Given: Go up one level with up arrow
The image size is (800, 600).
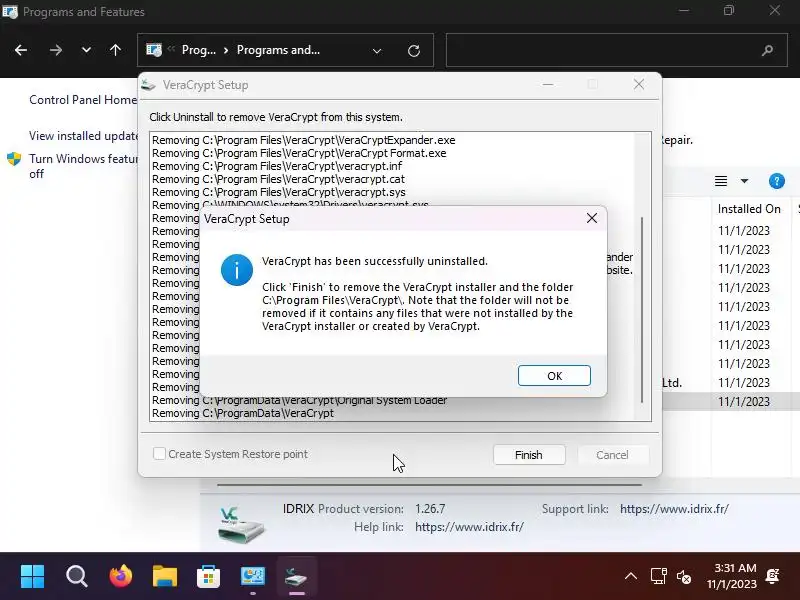Looking at the screenshot, I should click(115, 50).
